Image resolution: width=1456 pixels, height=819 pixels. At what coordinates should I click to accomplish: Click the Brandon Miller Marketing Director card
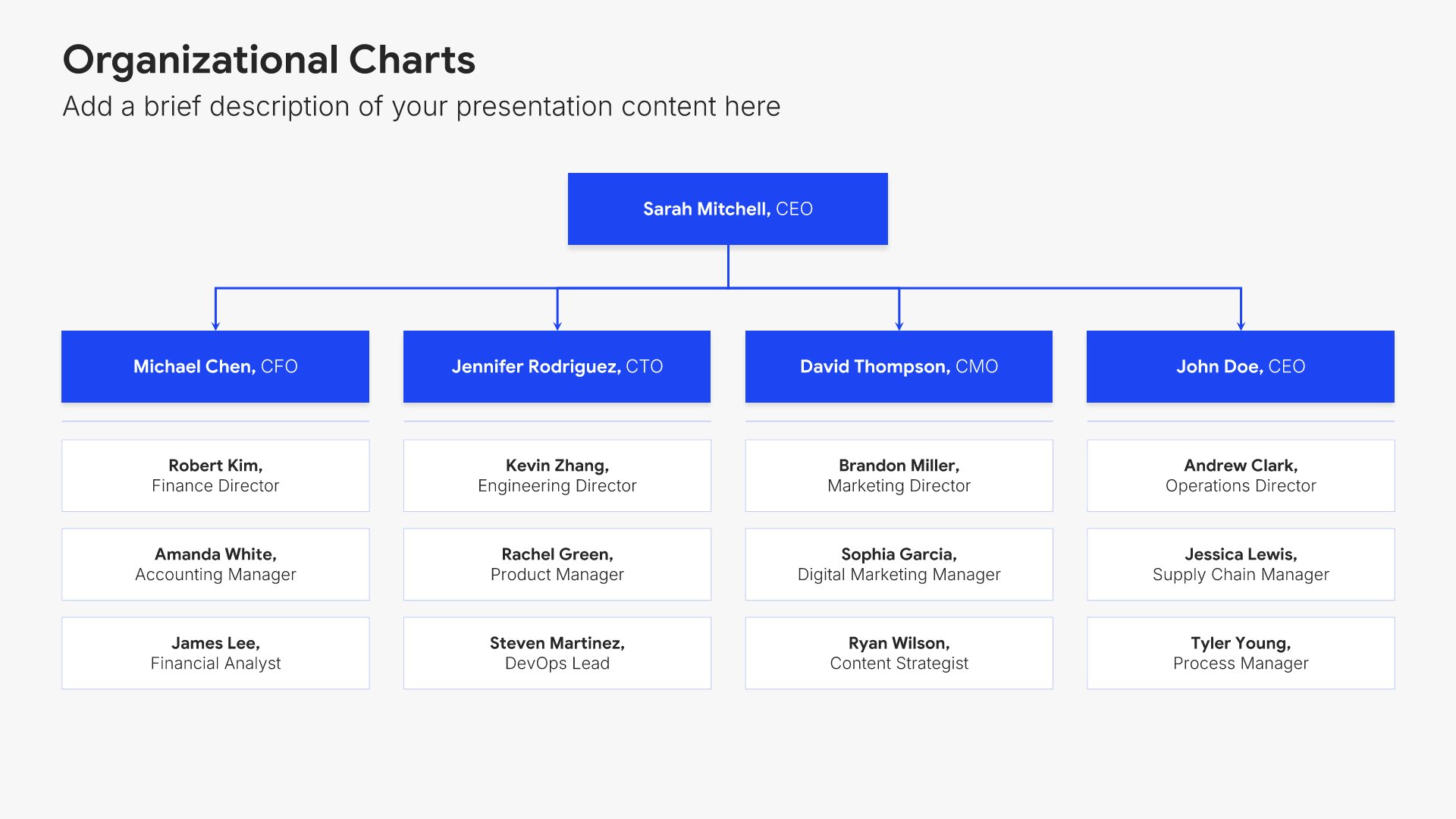(899, 475)
